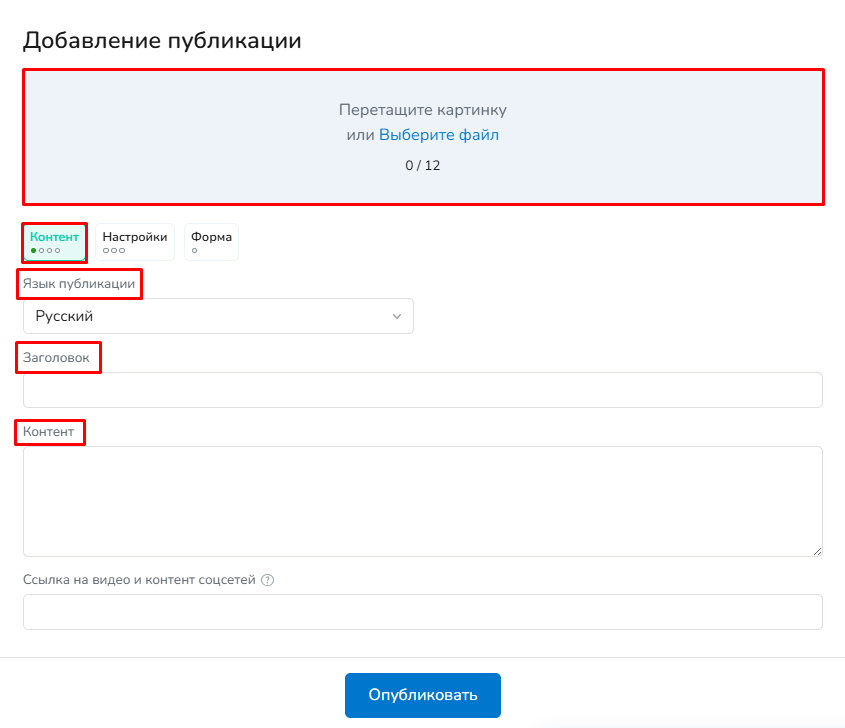Click the help icon beside video link label
Image resolution: width=845 pixels, height=728 pixels.
pyautogui.click(x=267, y=580)
